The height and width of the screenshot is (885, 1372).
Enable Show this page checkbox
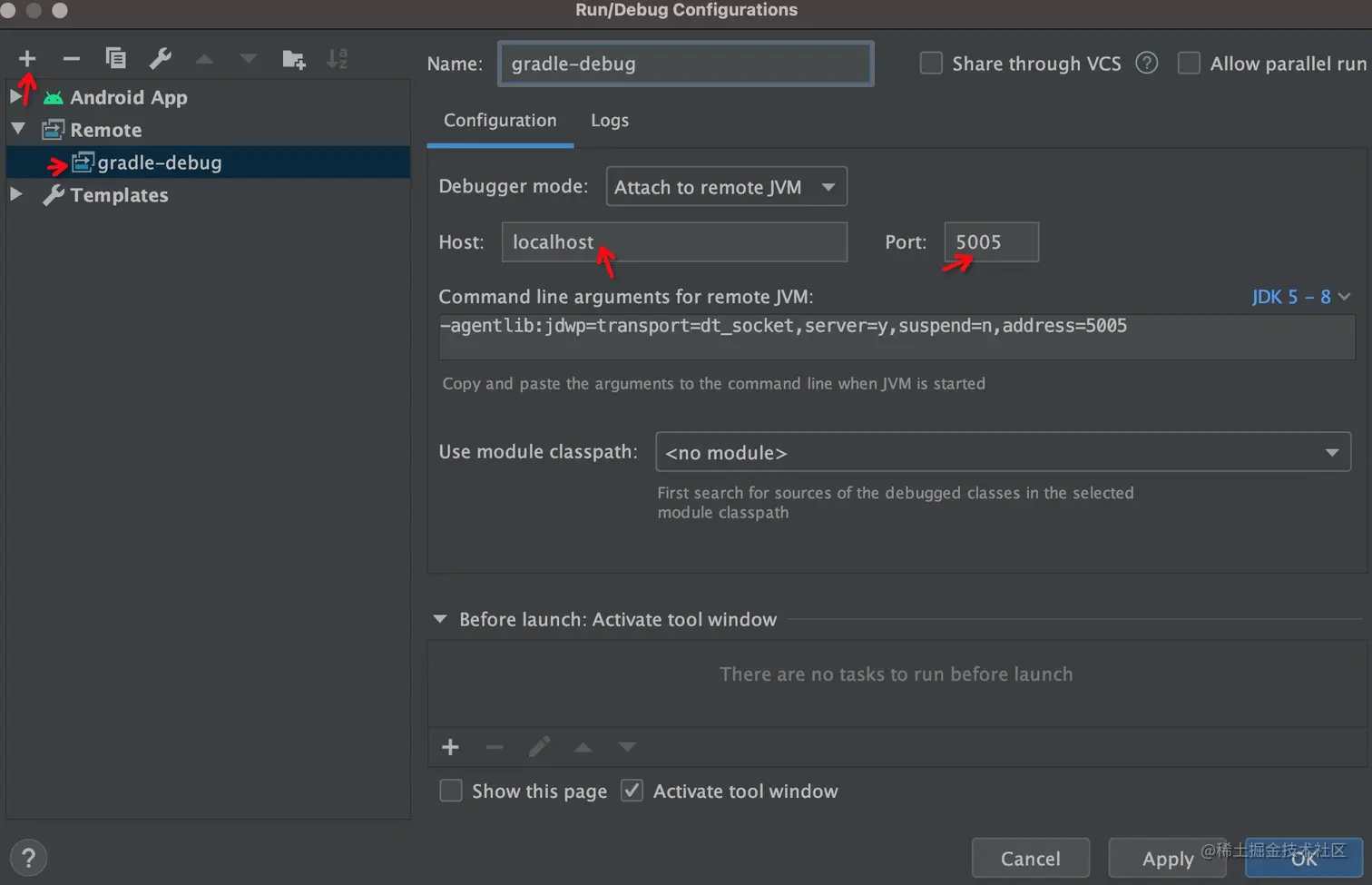[451, 791]
